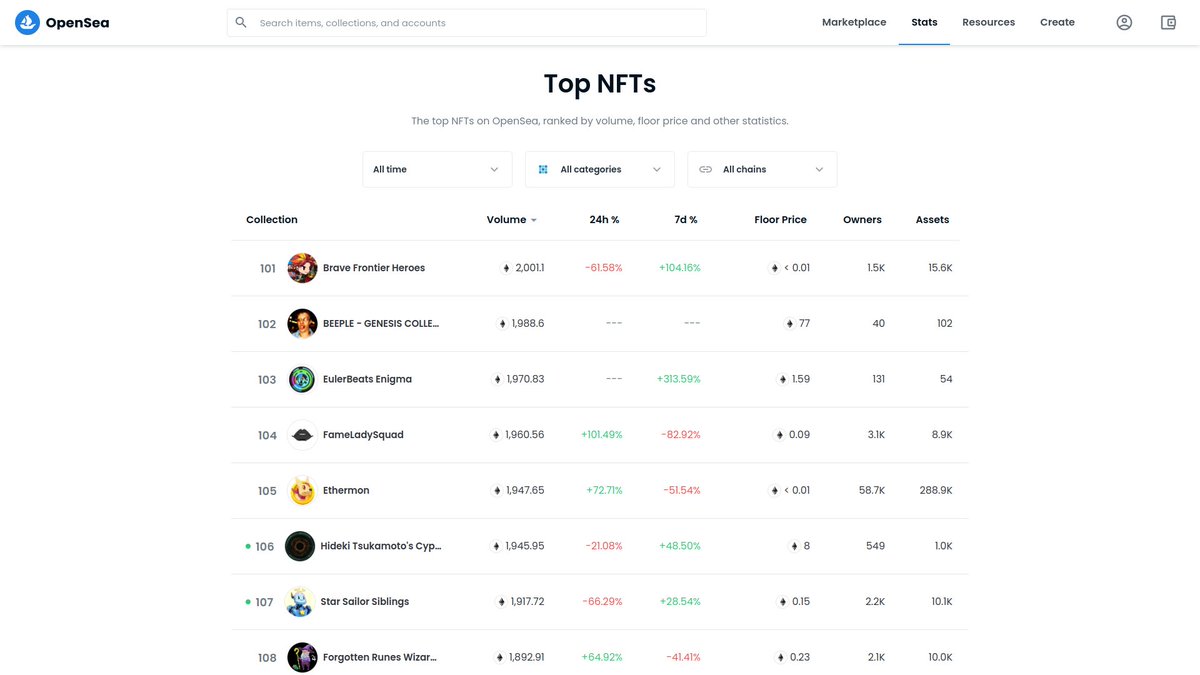
Task: Click ETH icon beside floor price 0.09
Action: click(x=779, y=435)
